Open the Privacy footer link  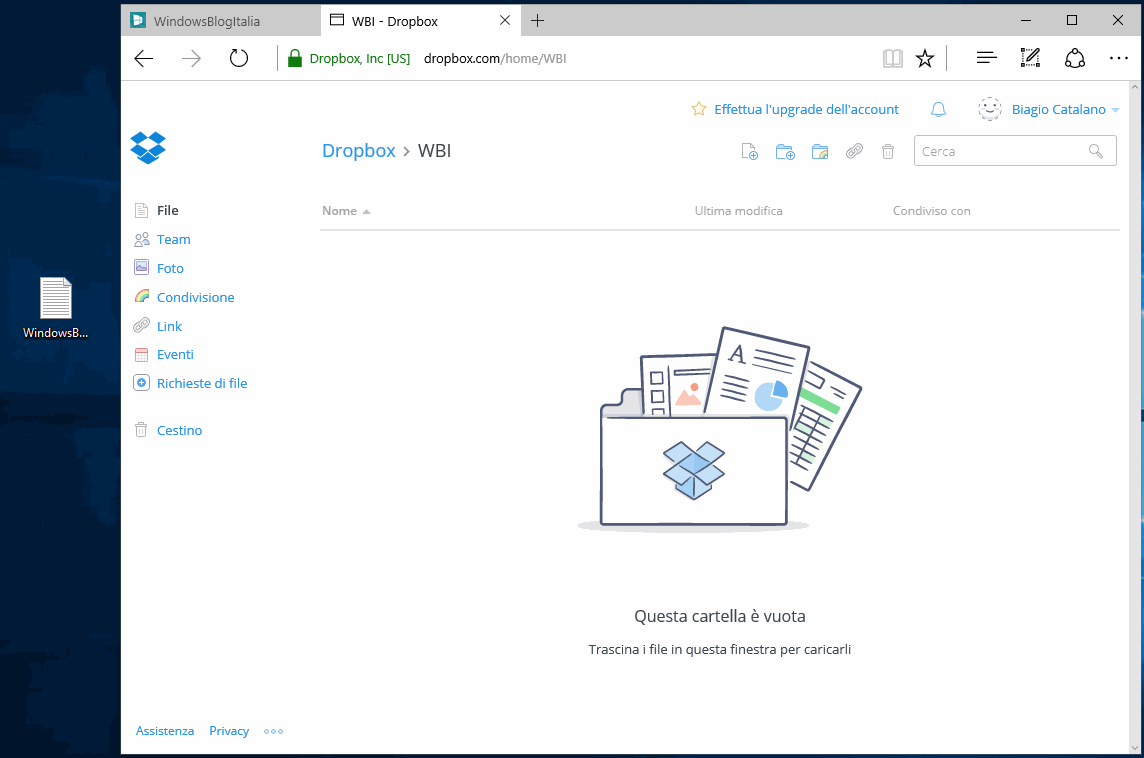point(229,730)
